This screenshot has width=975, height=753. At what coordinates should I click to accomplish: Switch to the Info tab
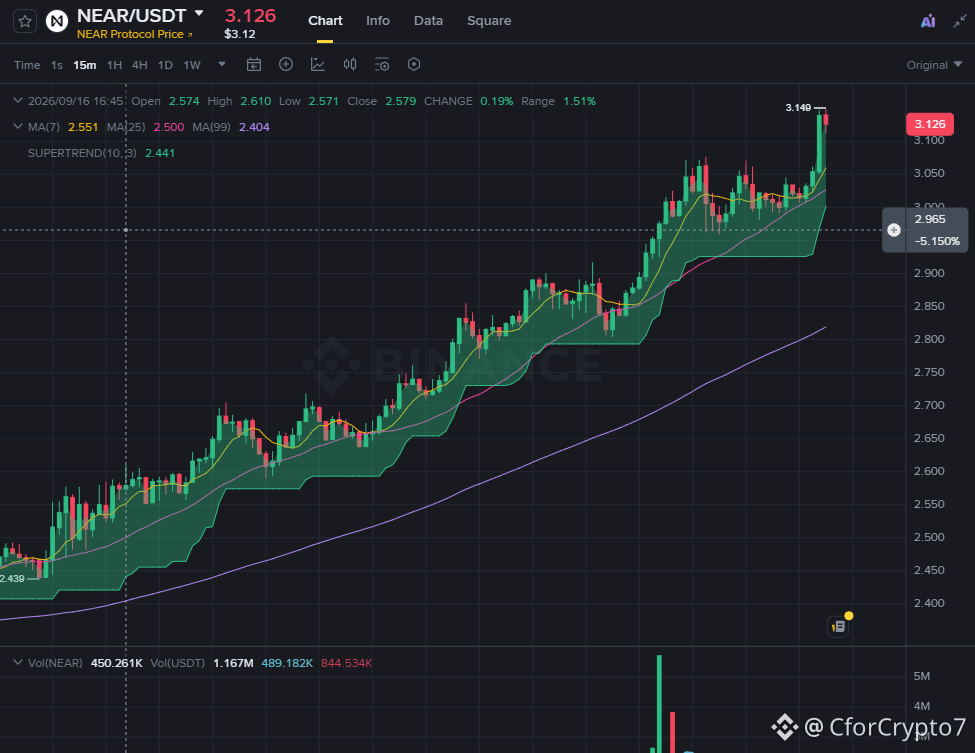pos(377,21)
